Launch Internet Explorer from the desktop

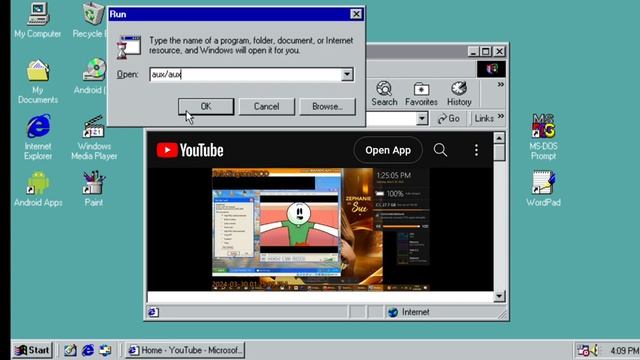pos(38,137)
